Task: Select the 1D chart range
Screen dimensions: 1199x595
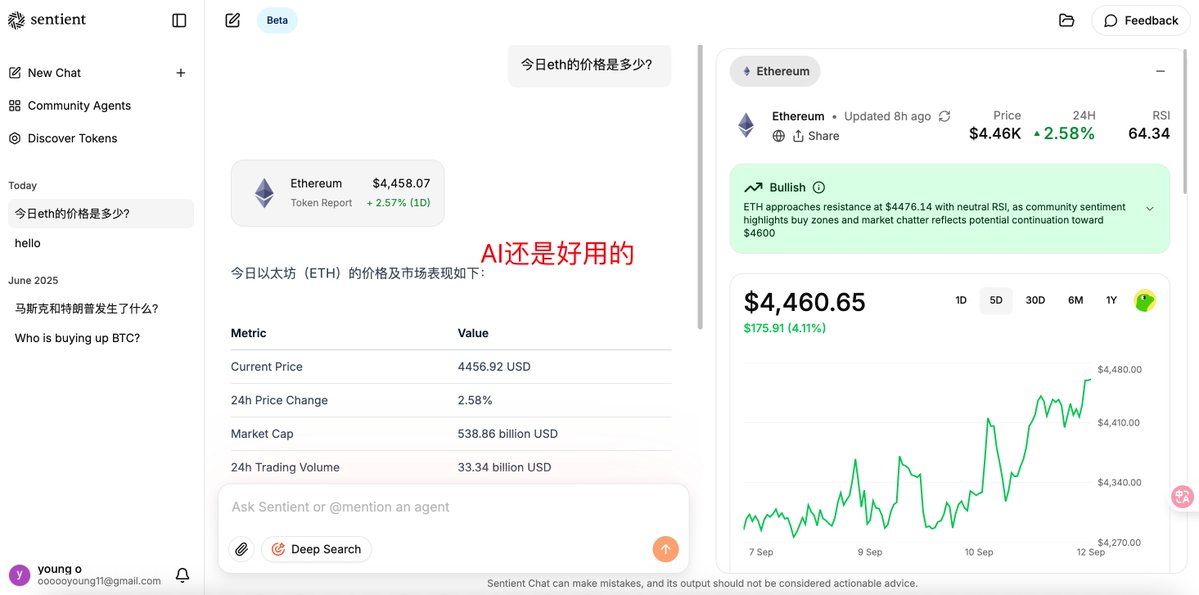Action: point(961,301)
